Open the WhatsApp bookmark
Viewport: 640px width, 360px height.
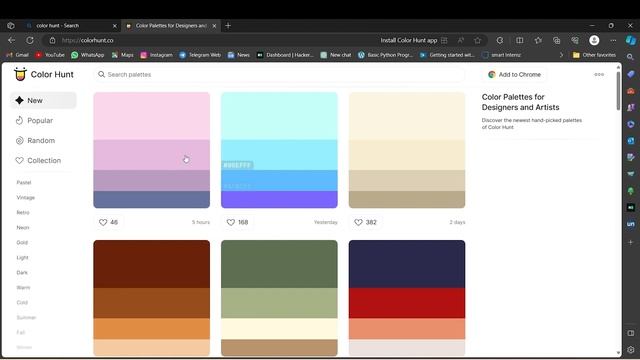click(88, 55)
